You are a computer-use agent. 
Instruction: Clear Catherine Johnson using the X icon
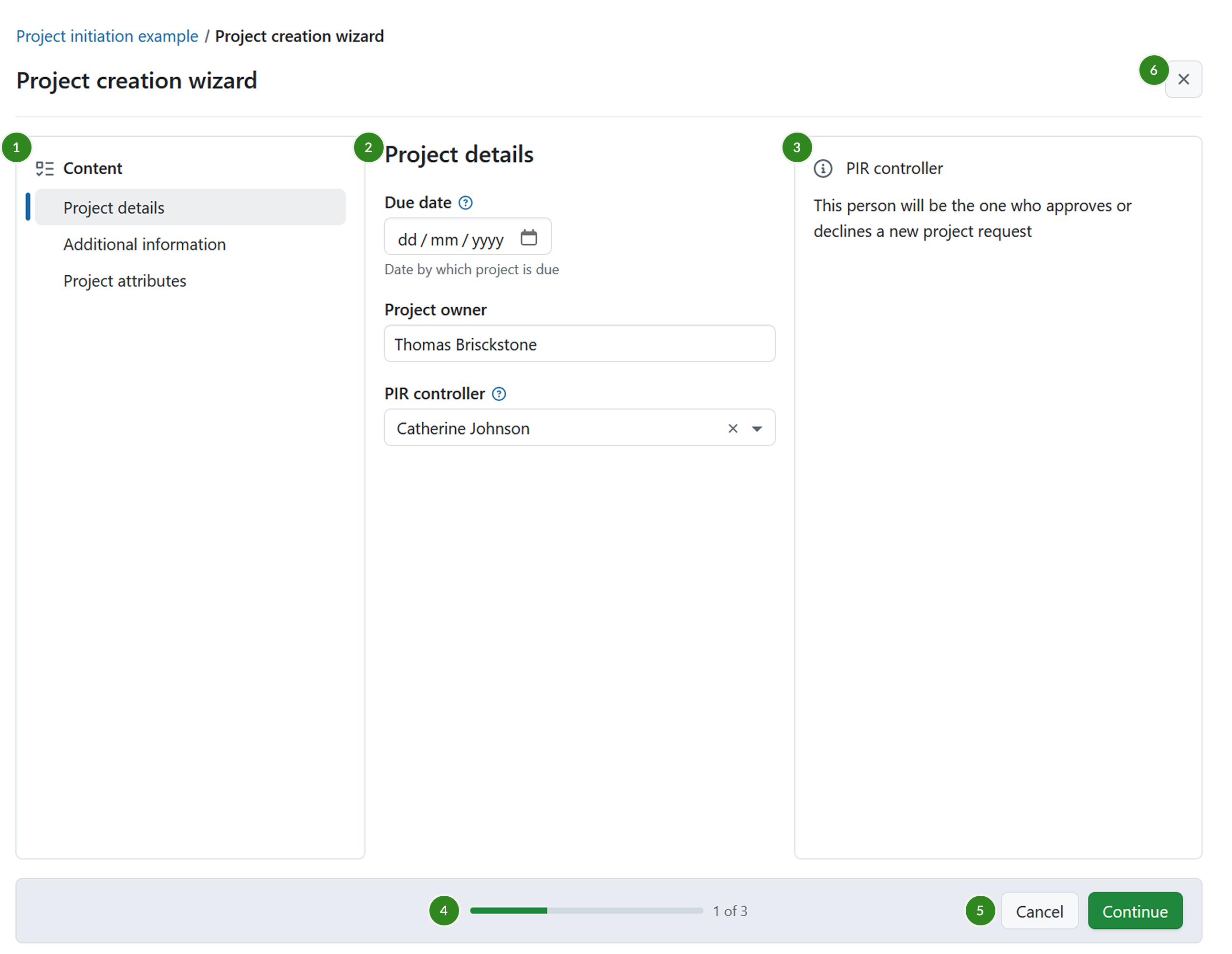click(x=732, y=428)
